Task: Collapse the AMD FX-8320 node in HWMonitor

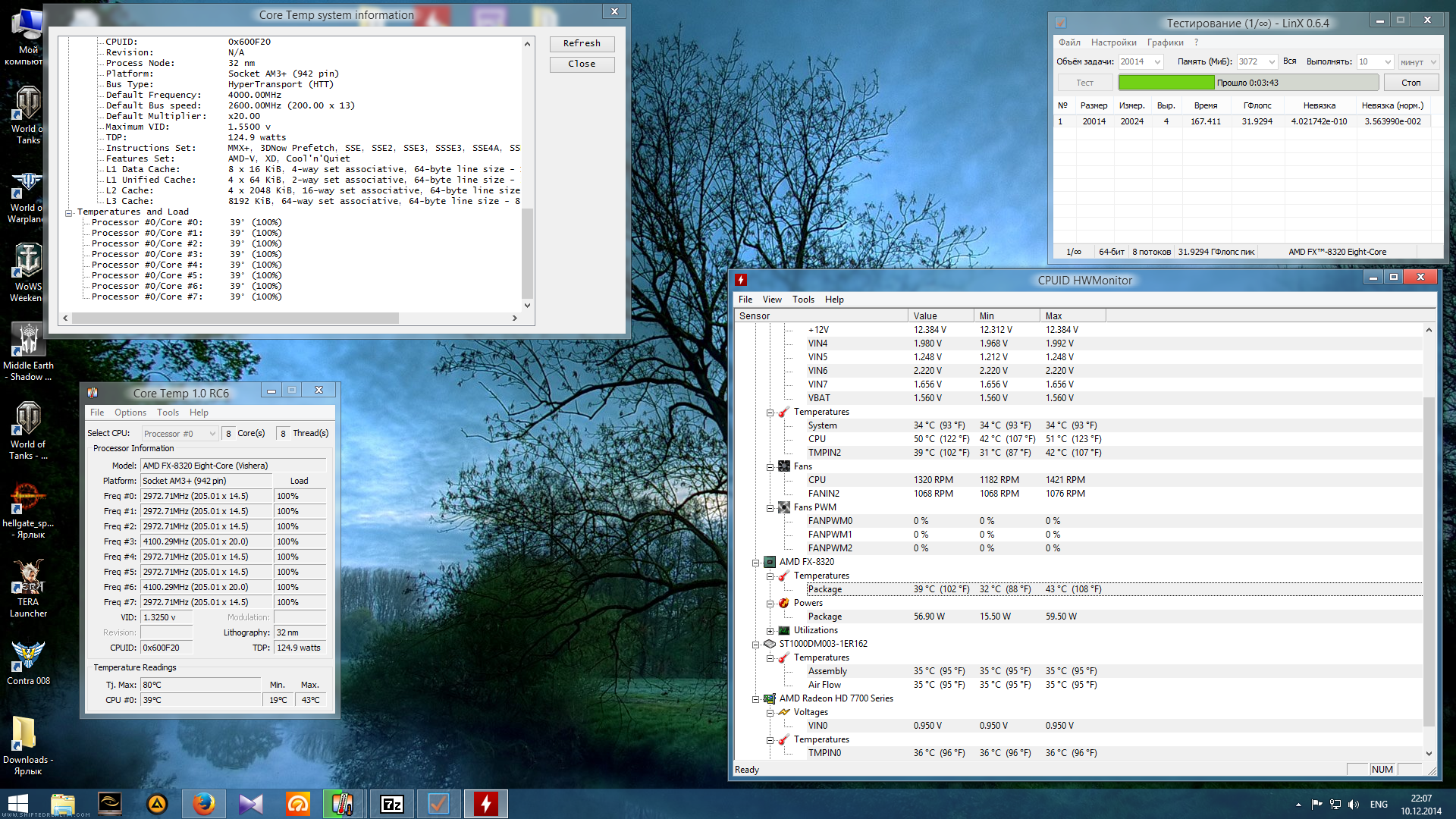Action: pos(756,563)
